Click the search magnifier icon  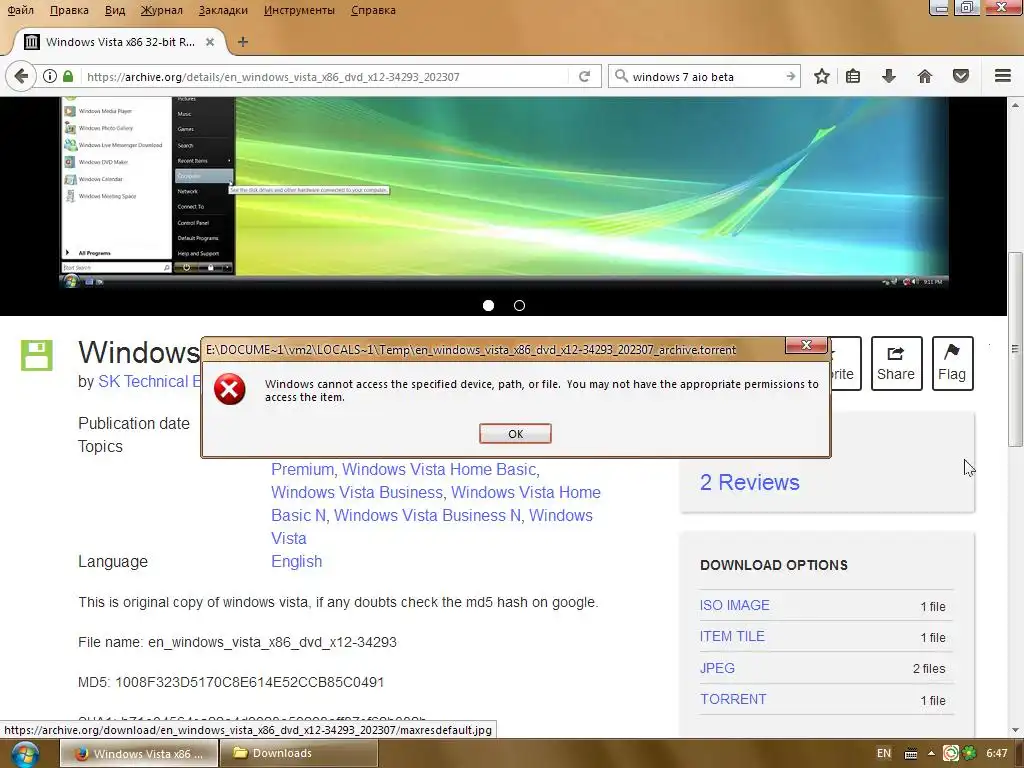(x=622, y=76)
